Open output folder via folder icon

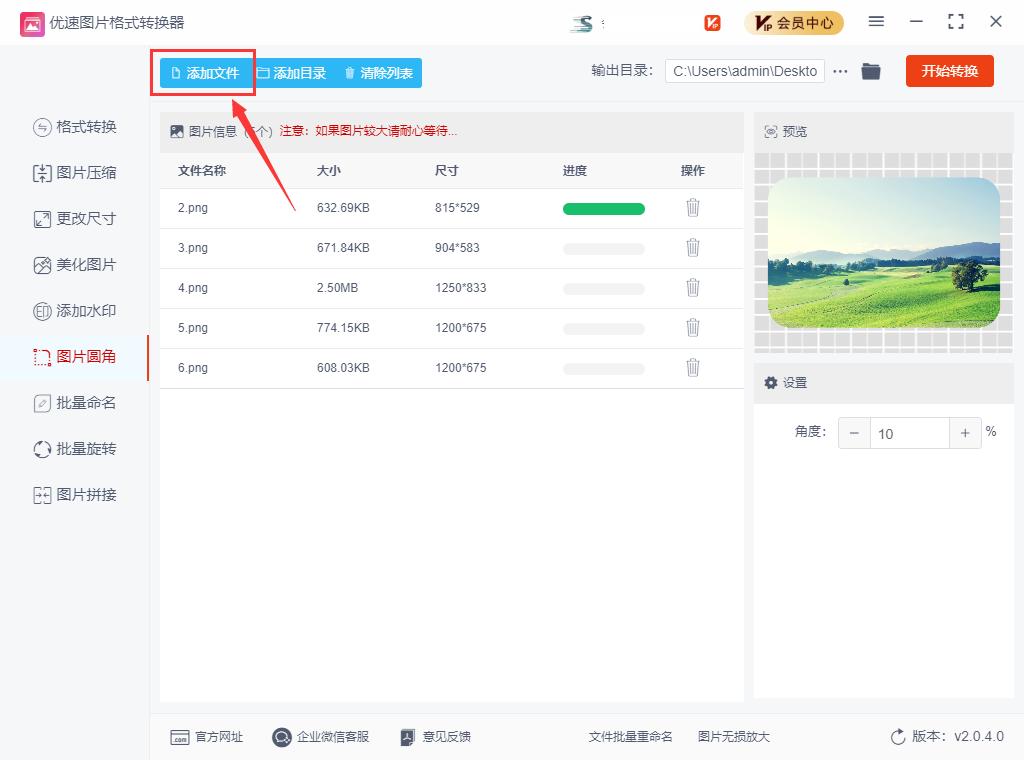[x=871, y=71]
